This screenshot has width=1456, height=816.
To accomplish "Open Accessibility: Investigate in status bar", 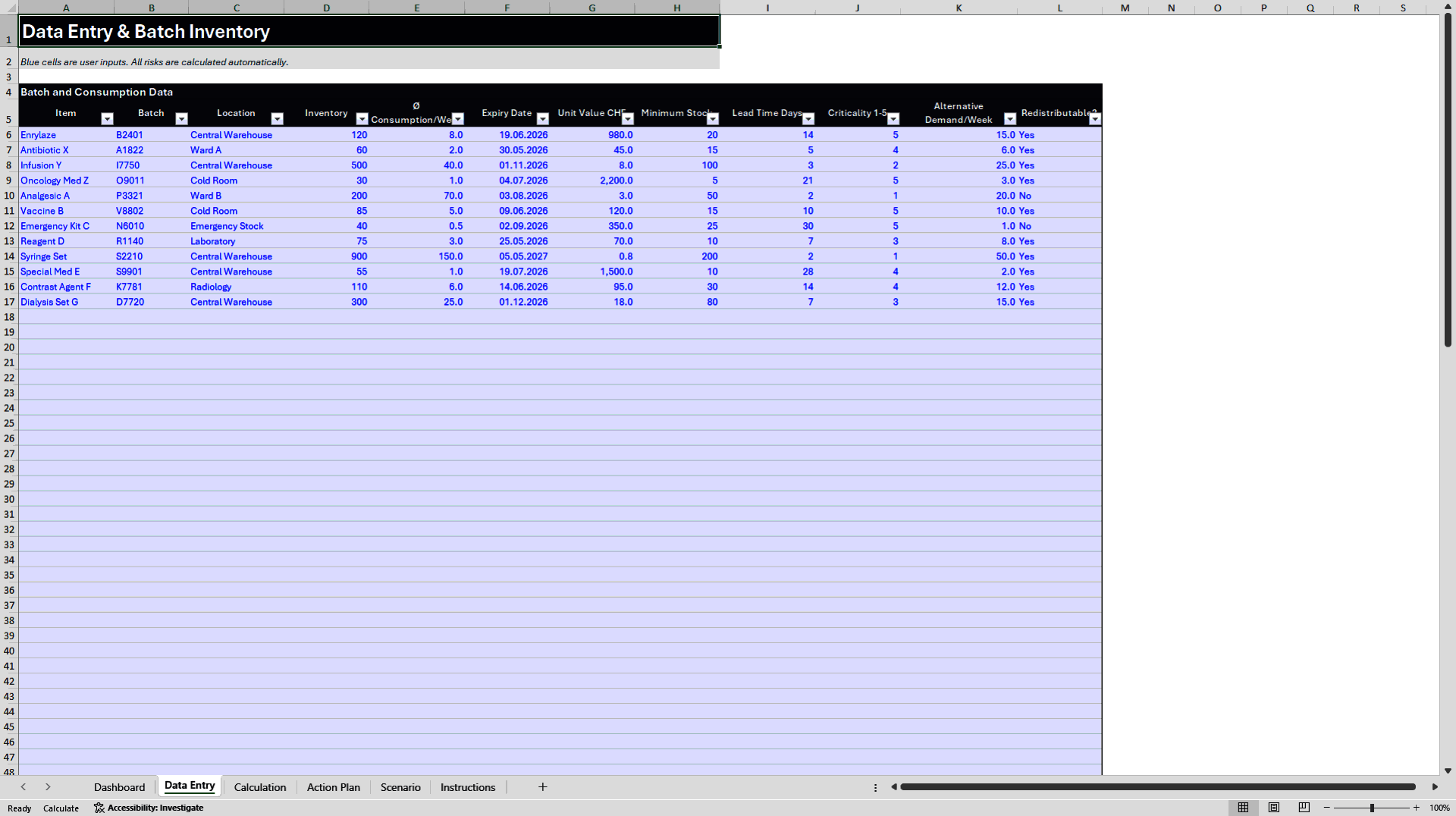I will coord(149,808).
